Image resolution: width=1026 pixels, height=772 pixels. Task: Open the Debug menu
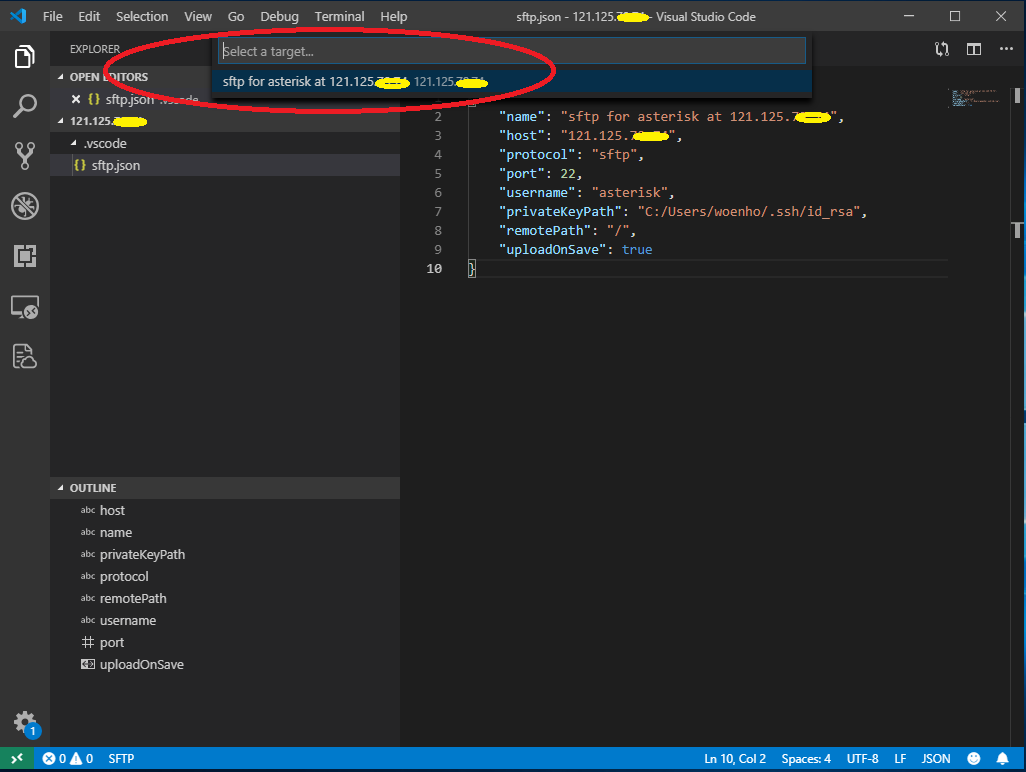point(279,16)
